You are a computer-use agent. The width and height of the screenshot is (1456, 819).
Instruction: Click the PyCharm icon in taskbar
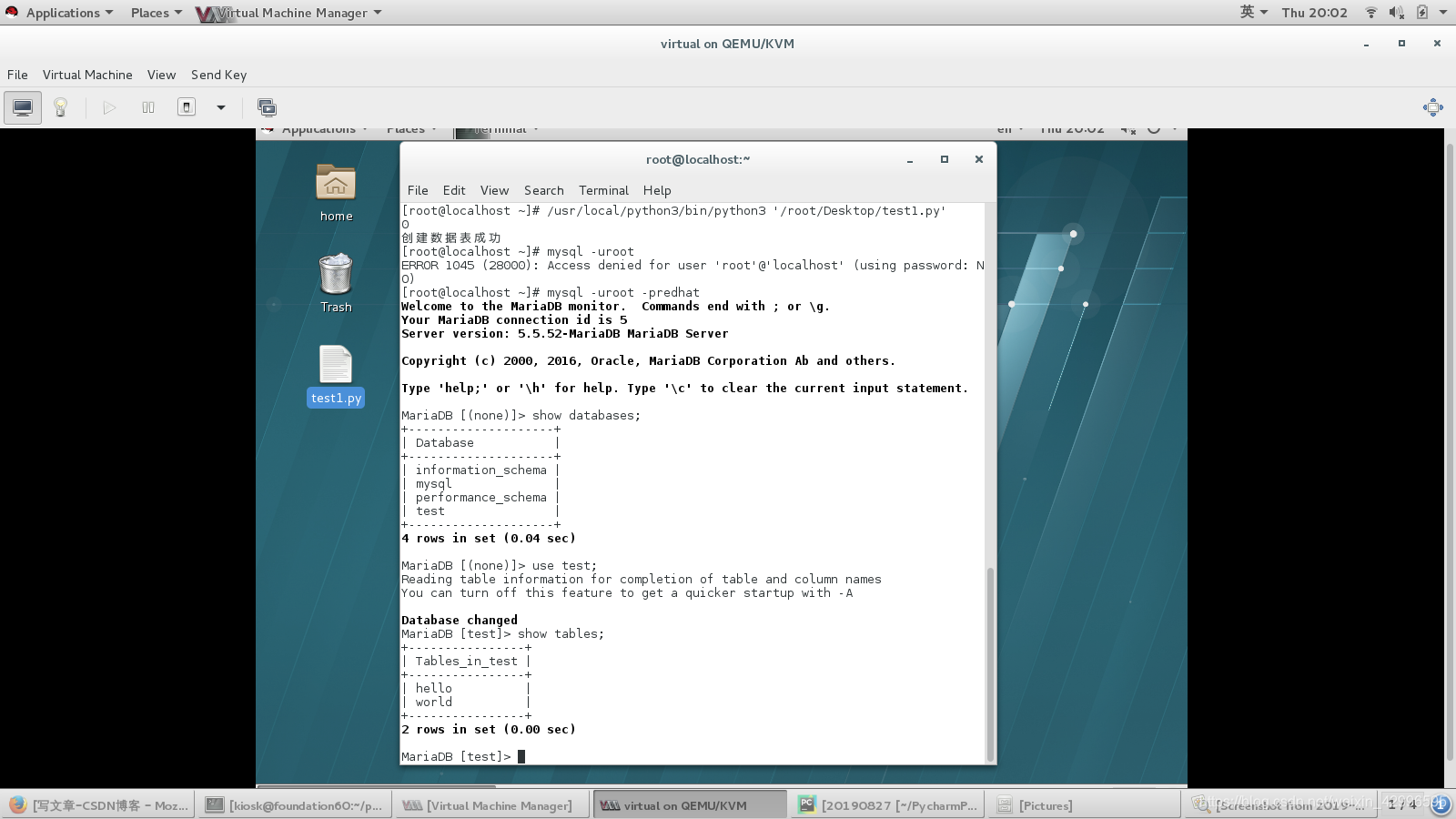click(x=806, y=804)
